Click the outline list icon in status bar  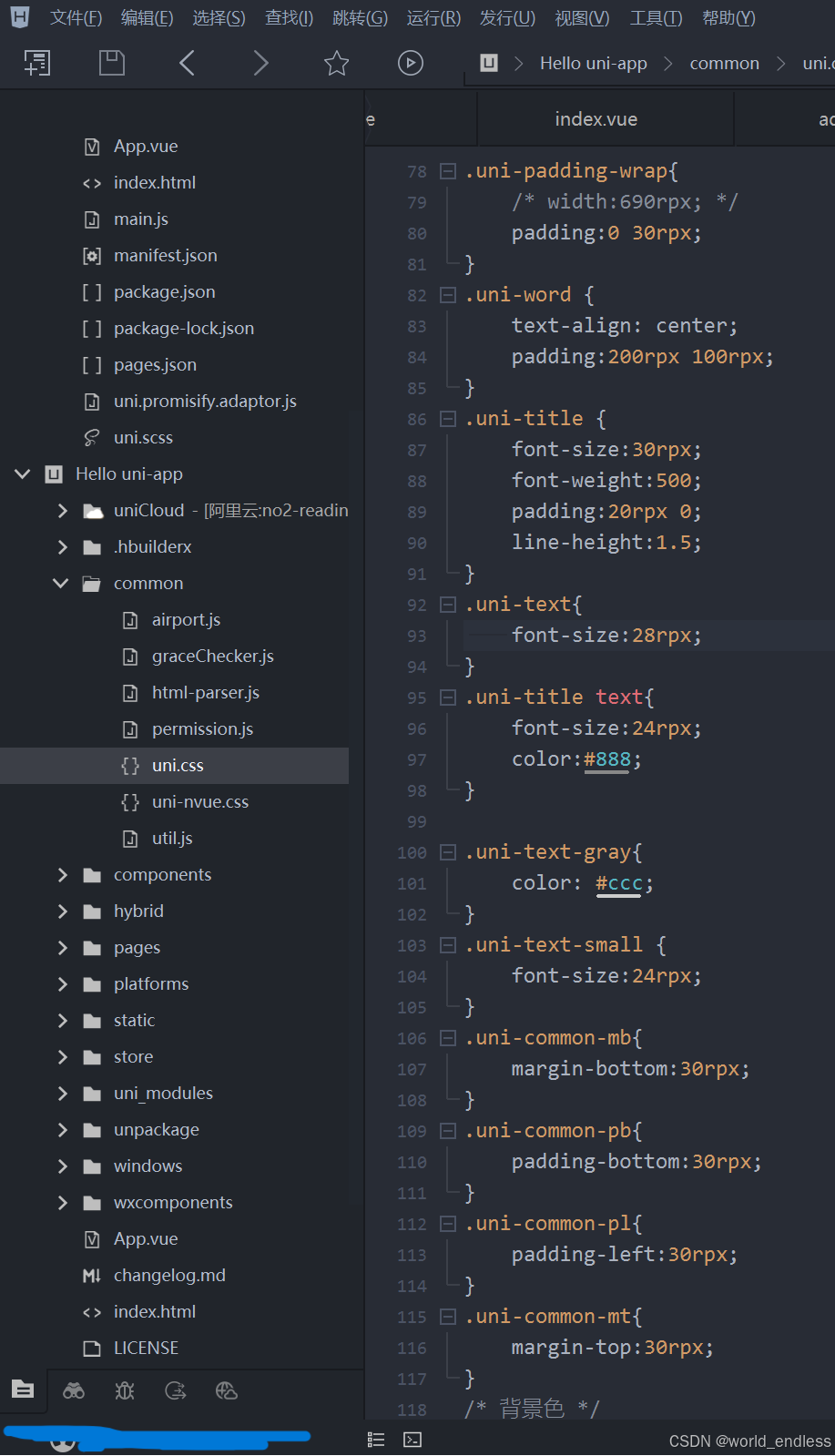coord(376,1440)
